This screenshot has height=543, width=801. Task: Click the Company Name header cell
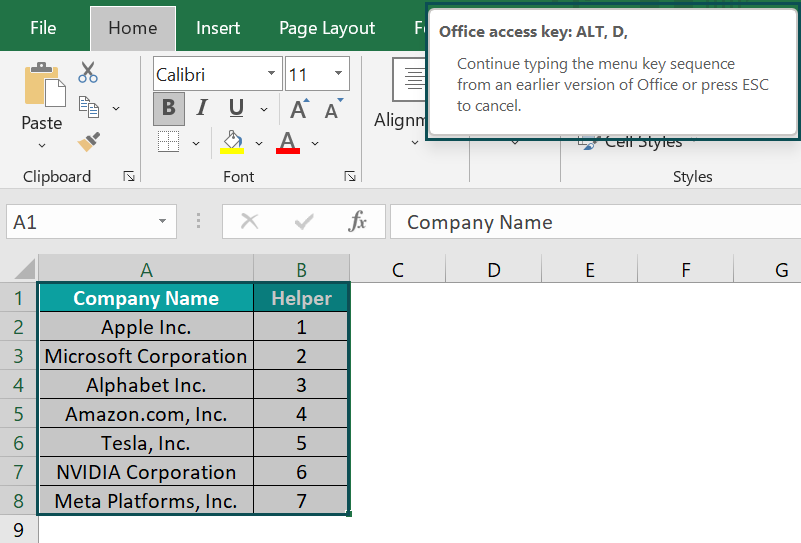click(x=146, y=298)
